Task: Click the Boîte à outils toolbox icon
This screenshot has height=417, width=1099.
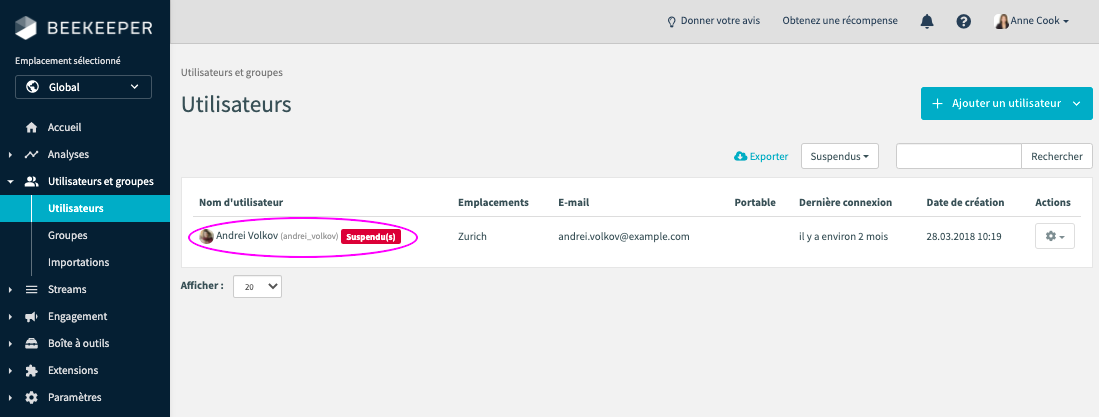Action: (x=31, y=344)
